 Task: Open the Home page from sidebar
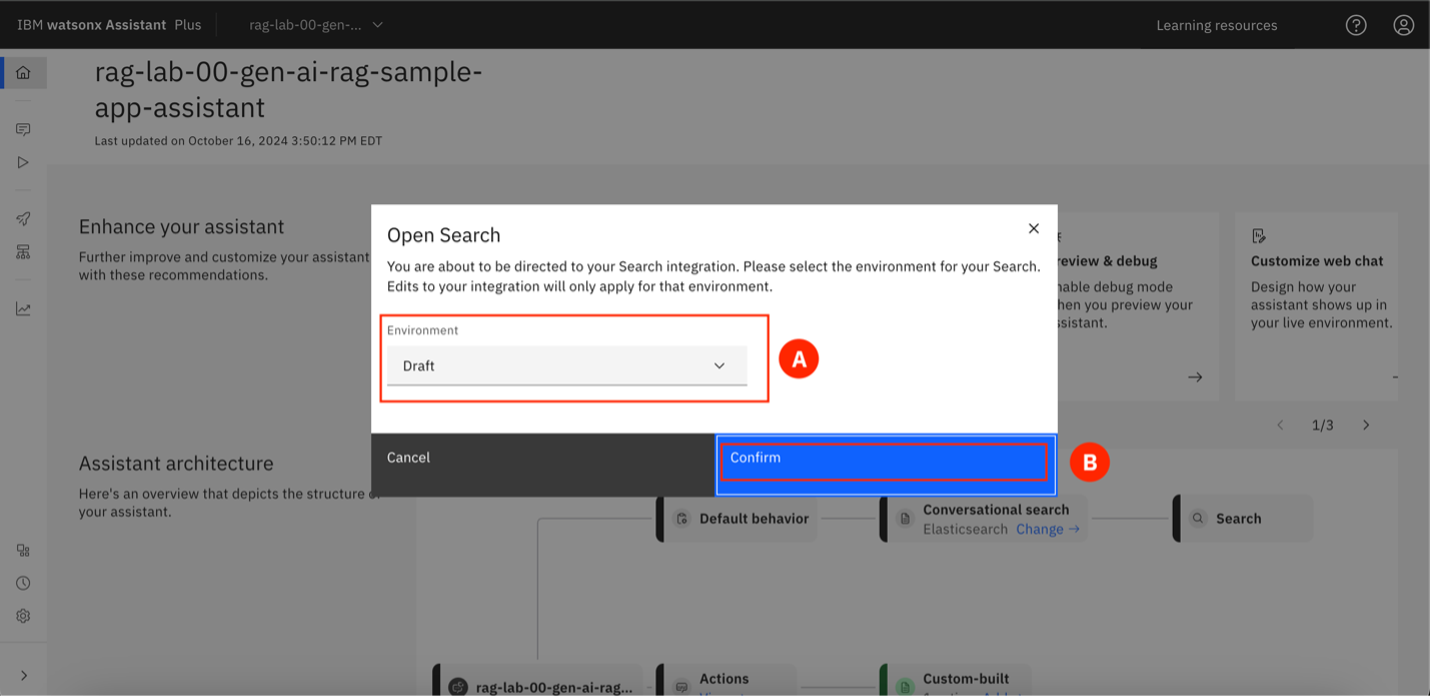[x=23, y=73]
